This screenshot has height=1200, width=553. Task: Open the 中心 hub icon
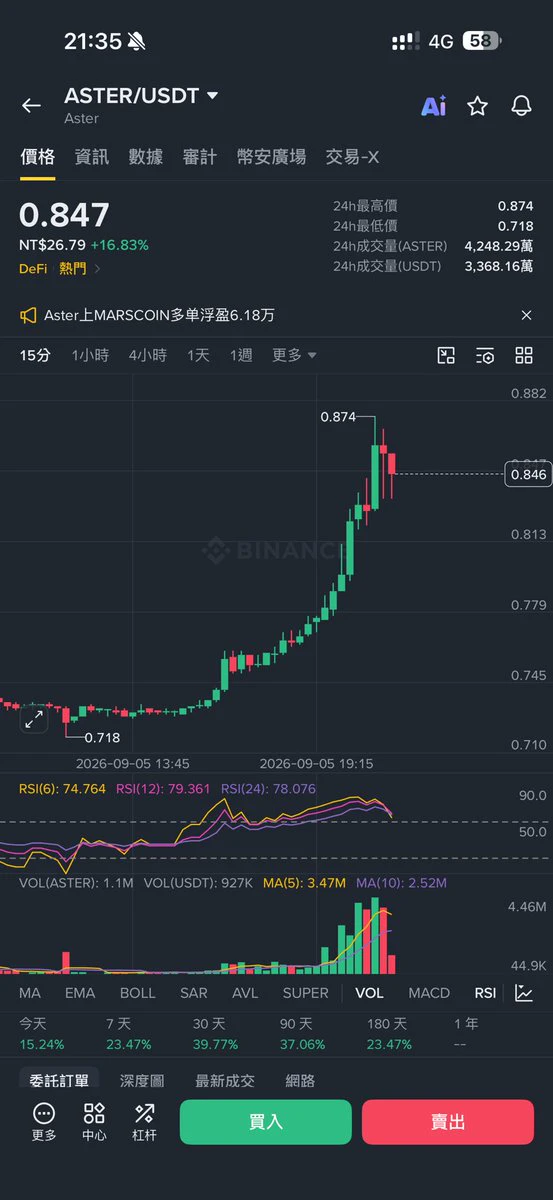click(x=94, y=1121)
